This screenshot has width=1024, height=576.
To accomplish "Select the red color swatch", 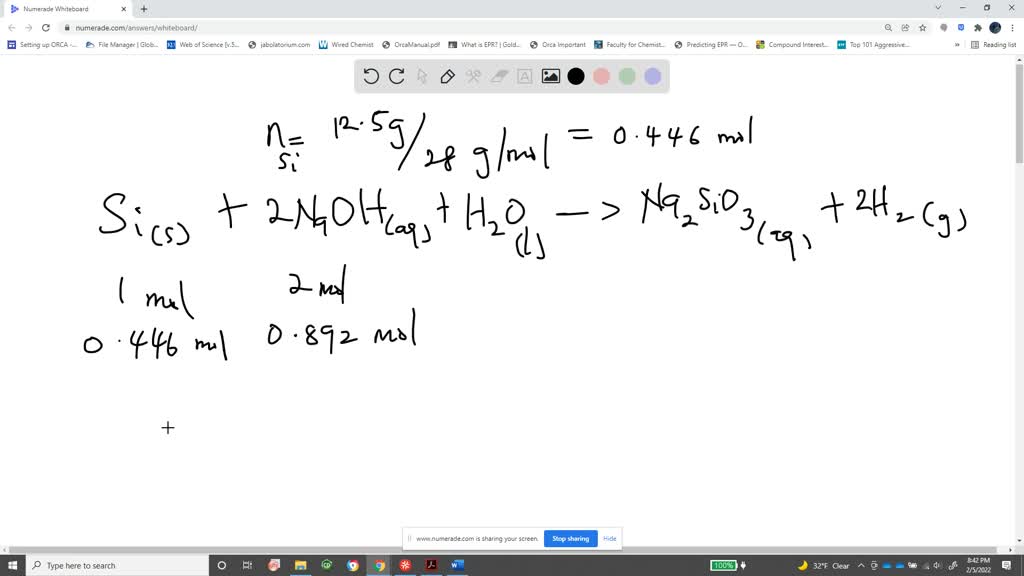I will tap(602, 76).
